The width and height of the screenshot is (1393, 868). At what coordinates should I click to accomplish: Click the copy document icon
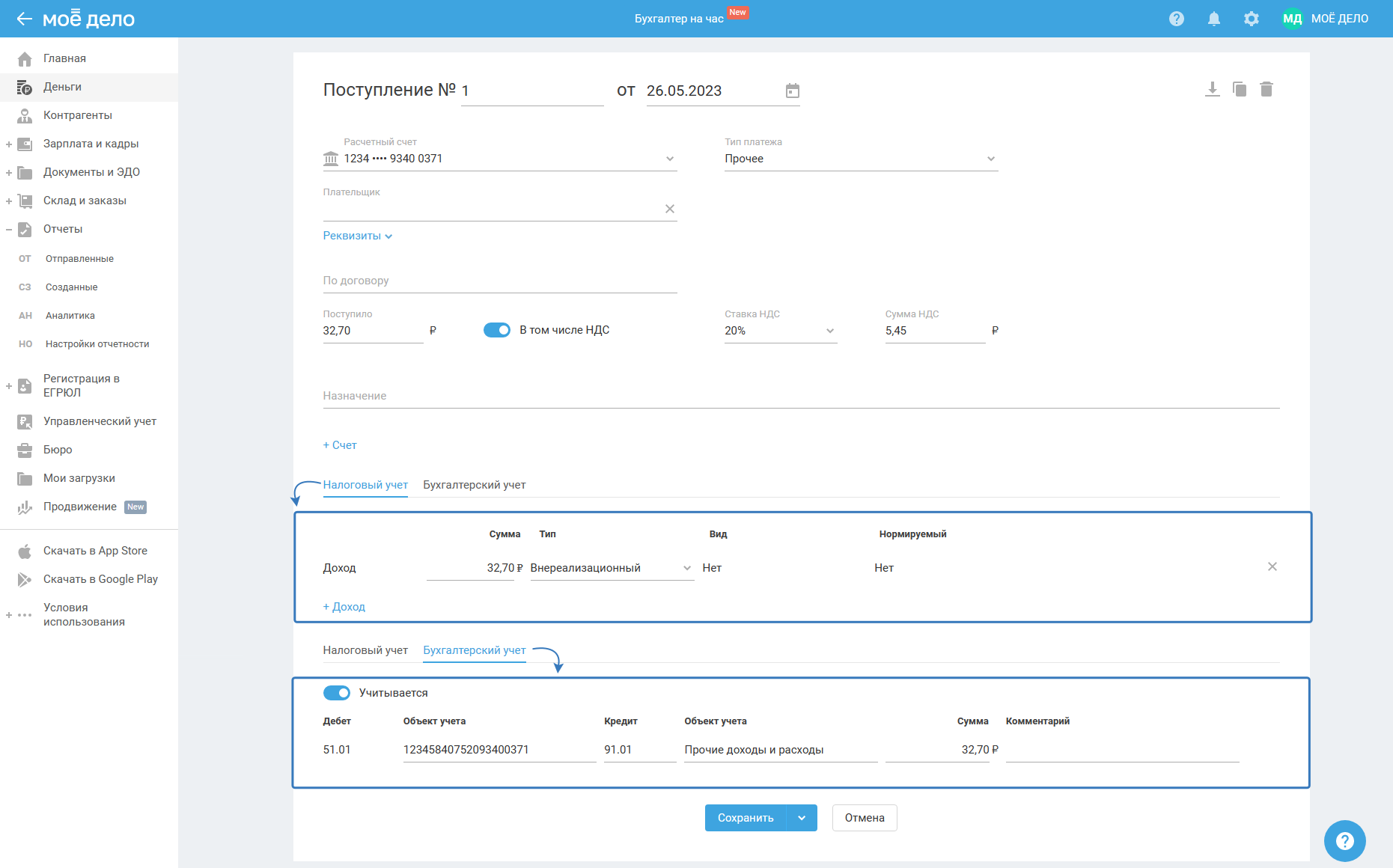click(x=1240, y=90)
